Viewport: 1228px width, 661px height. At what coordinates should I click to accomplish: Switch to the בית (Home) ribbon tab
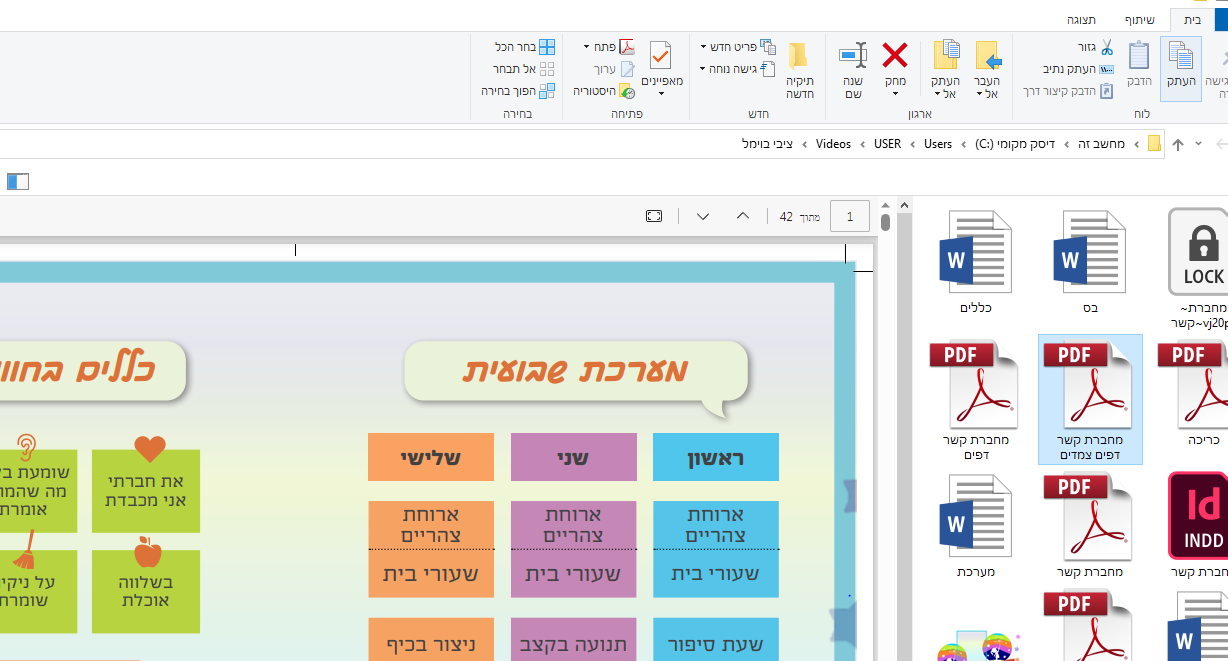(x=1192, y=19)
